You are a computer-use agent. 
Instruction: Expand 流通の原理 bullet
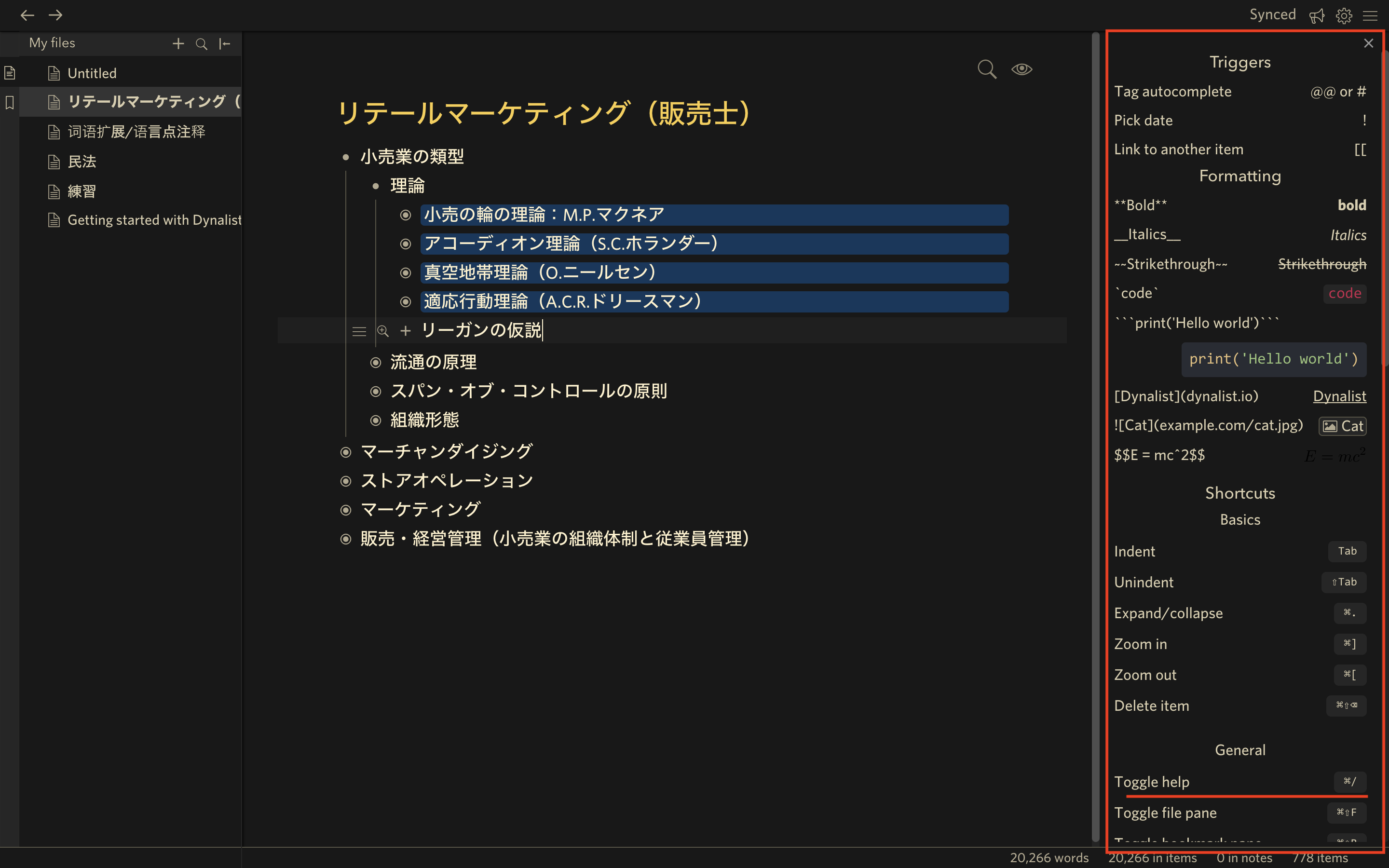coord(375,363)
